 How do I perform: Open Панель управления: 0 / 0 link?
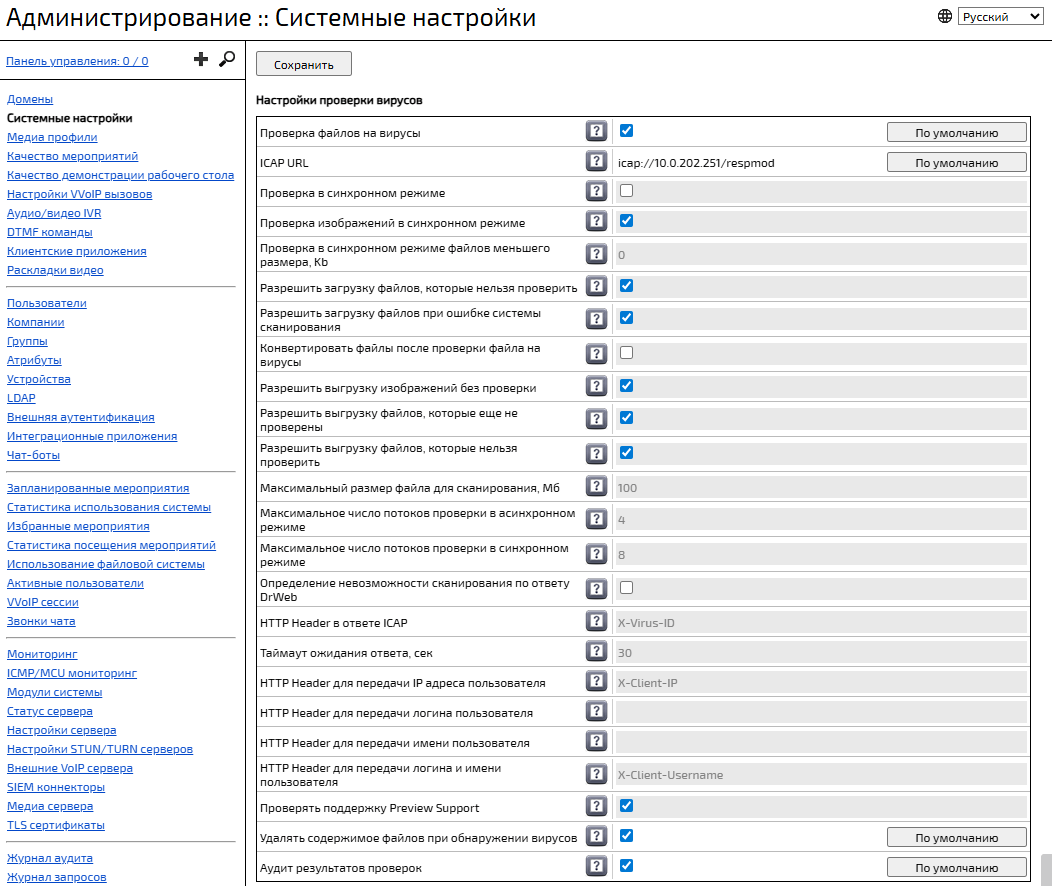(77, 61)
